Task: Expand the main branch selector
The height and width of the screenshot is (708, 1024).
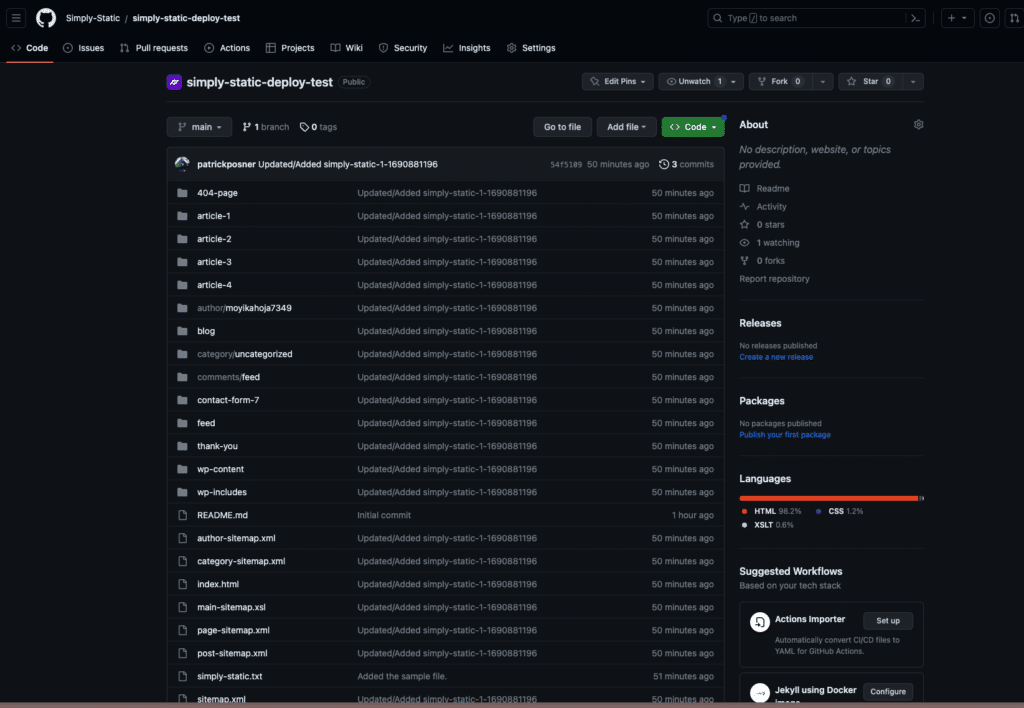Action: pyautogui.click(x=199, y=127)
